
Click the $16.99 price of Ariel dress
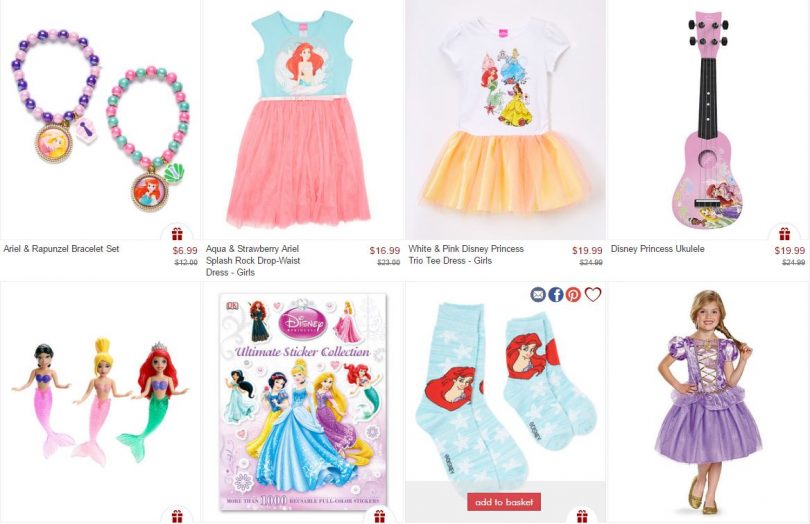(x=384, y=251)
